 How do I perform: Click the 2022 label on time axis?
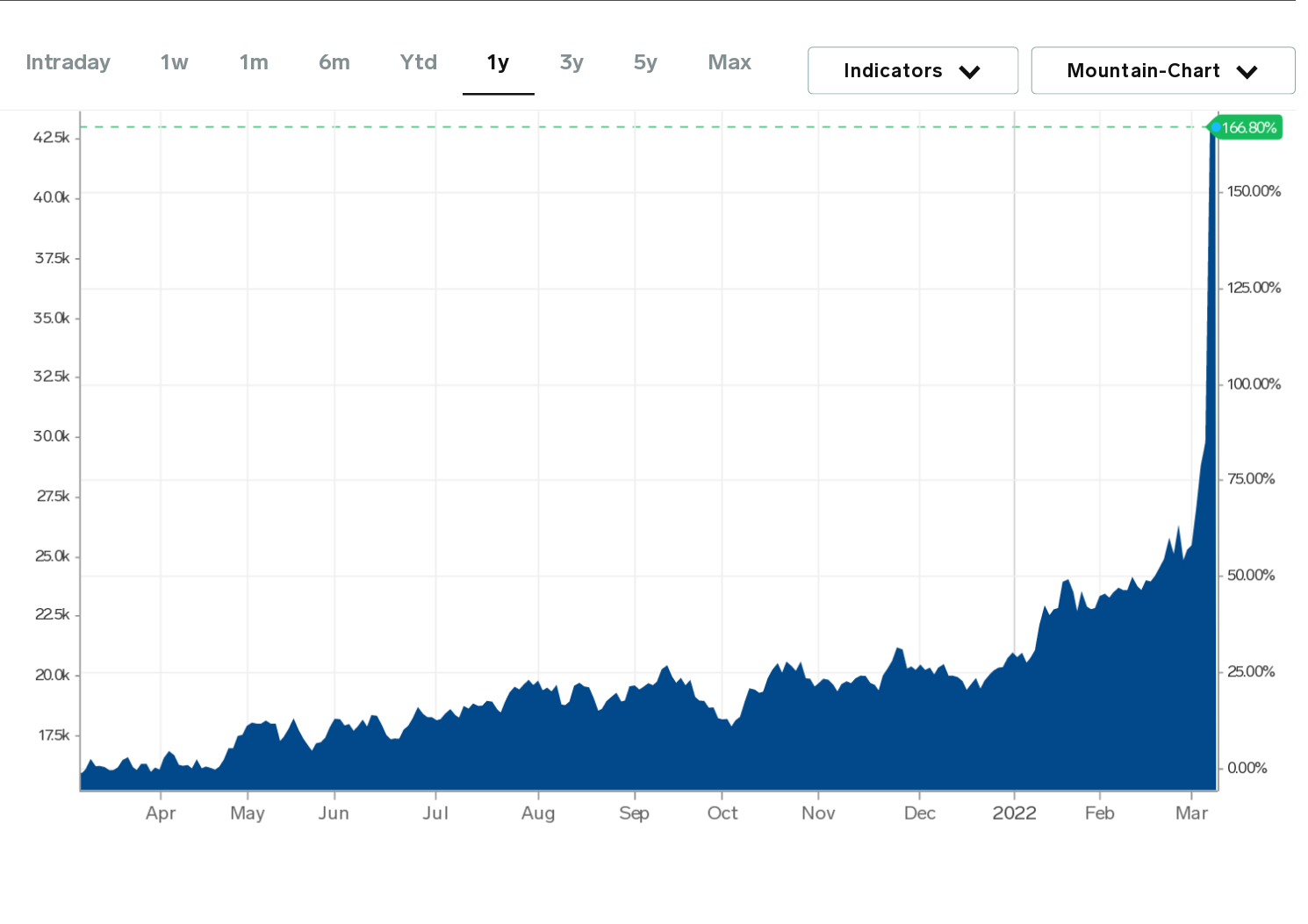tap(1014, 813)
